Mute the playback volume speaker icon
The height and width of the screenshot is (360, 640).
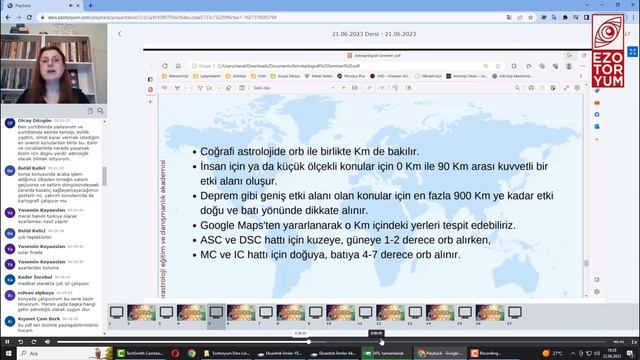[x=47, y=342]
